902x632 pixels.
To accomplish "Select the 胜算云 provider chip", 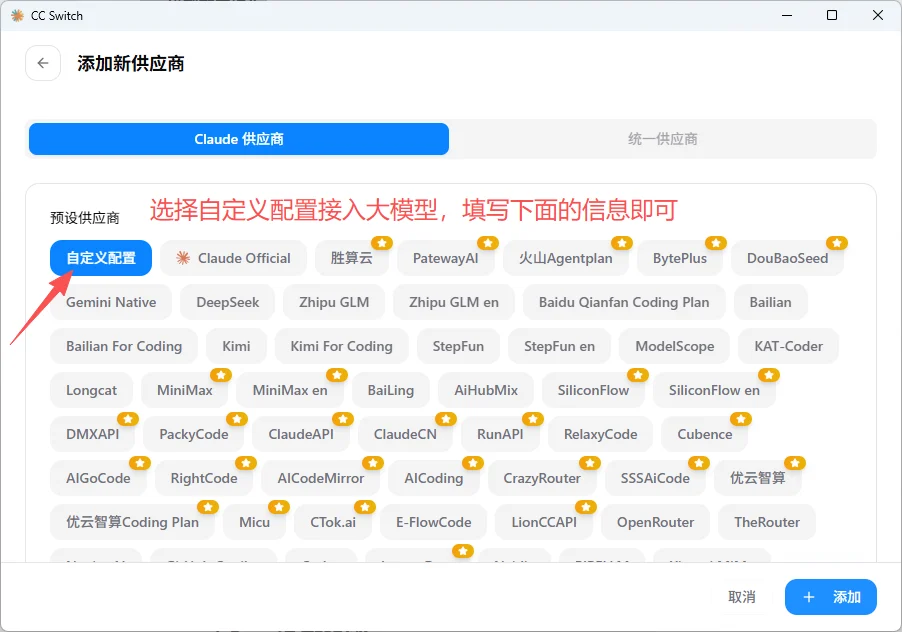I will click(x=351, y=258).
